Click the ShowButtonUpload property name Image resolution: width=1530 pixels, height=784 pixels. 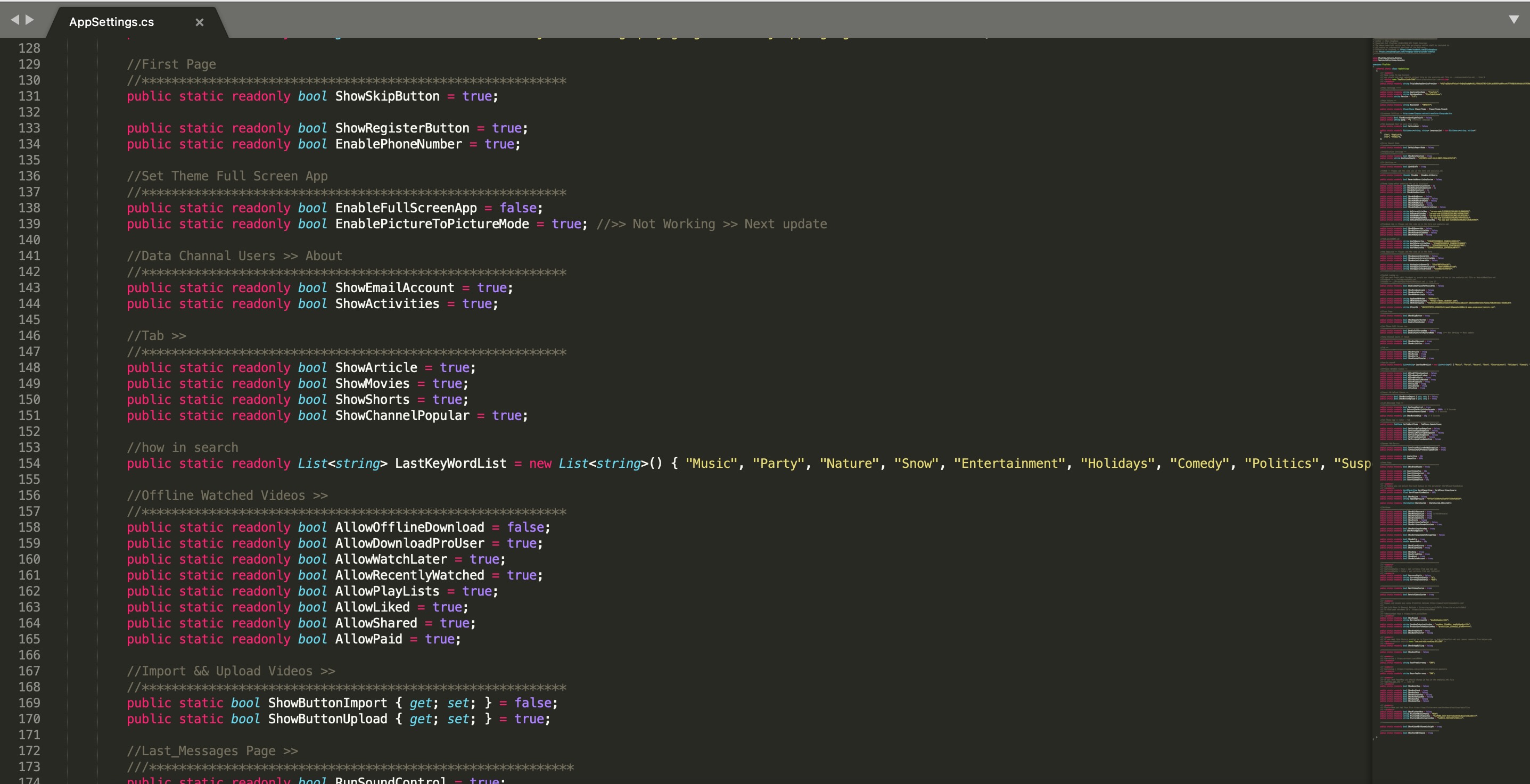click(327, 719)
